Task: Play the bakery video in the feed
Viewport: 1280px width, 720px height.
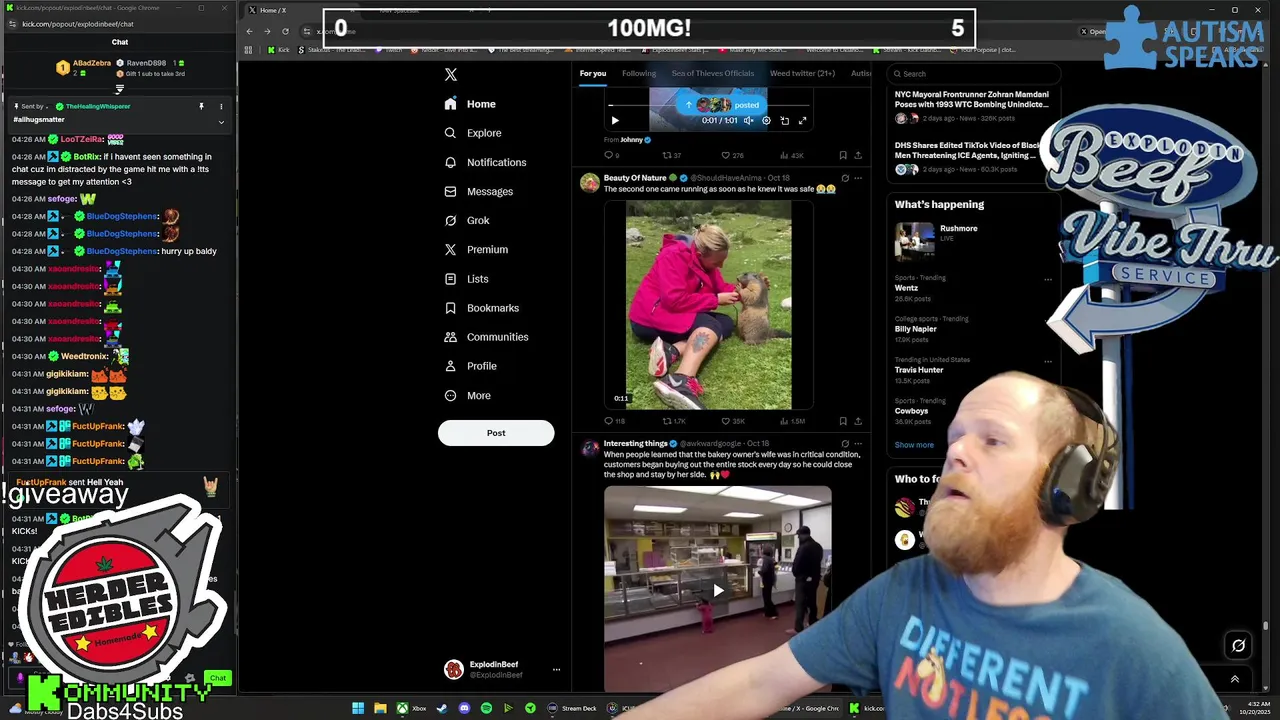Action: (x=718, y=589)
